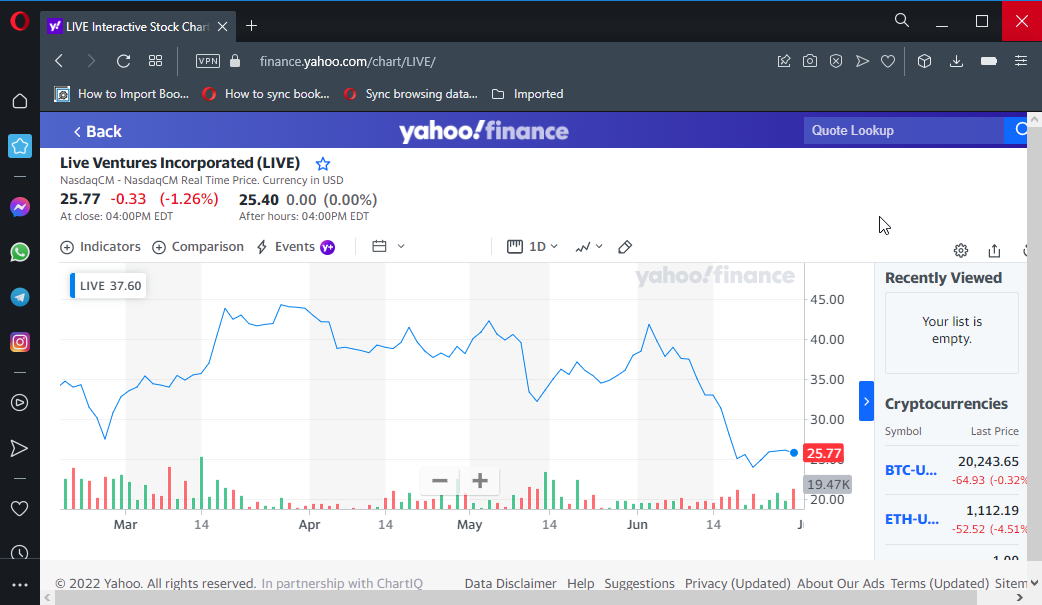The width and height of the screenshot is (1042, 605).
Task: Click the star to follow LIVE
Action: point(323,164)
